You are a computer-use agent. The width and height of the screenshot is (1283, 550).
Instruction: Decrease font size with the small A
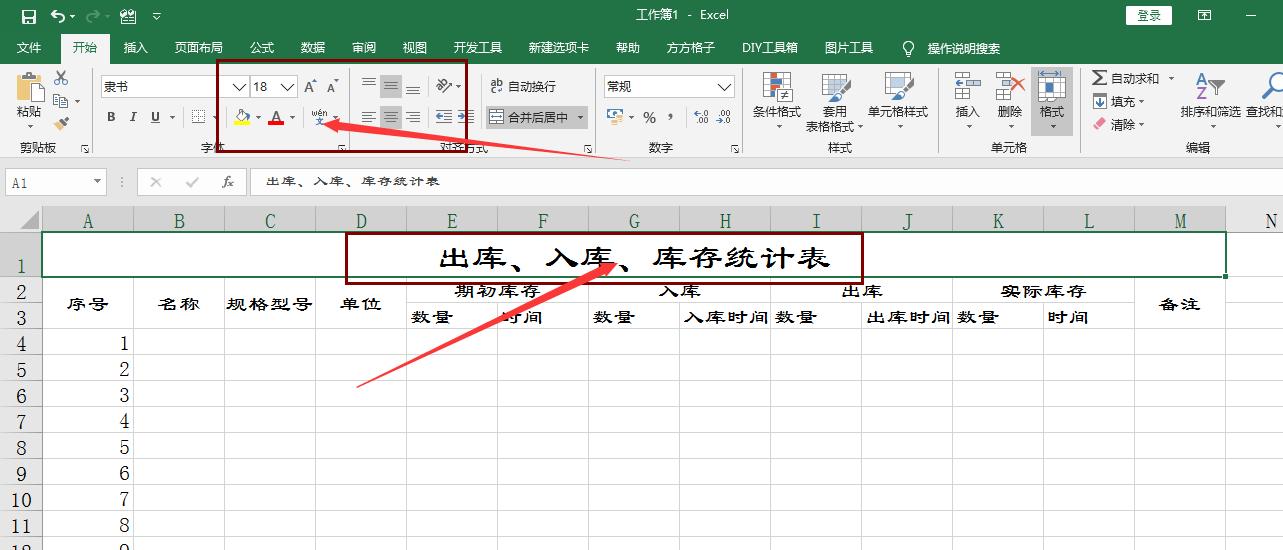tap(332, 87)
